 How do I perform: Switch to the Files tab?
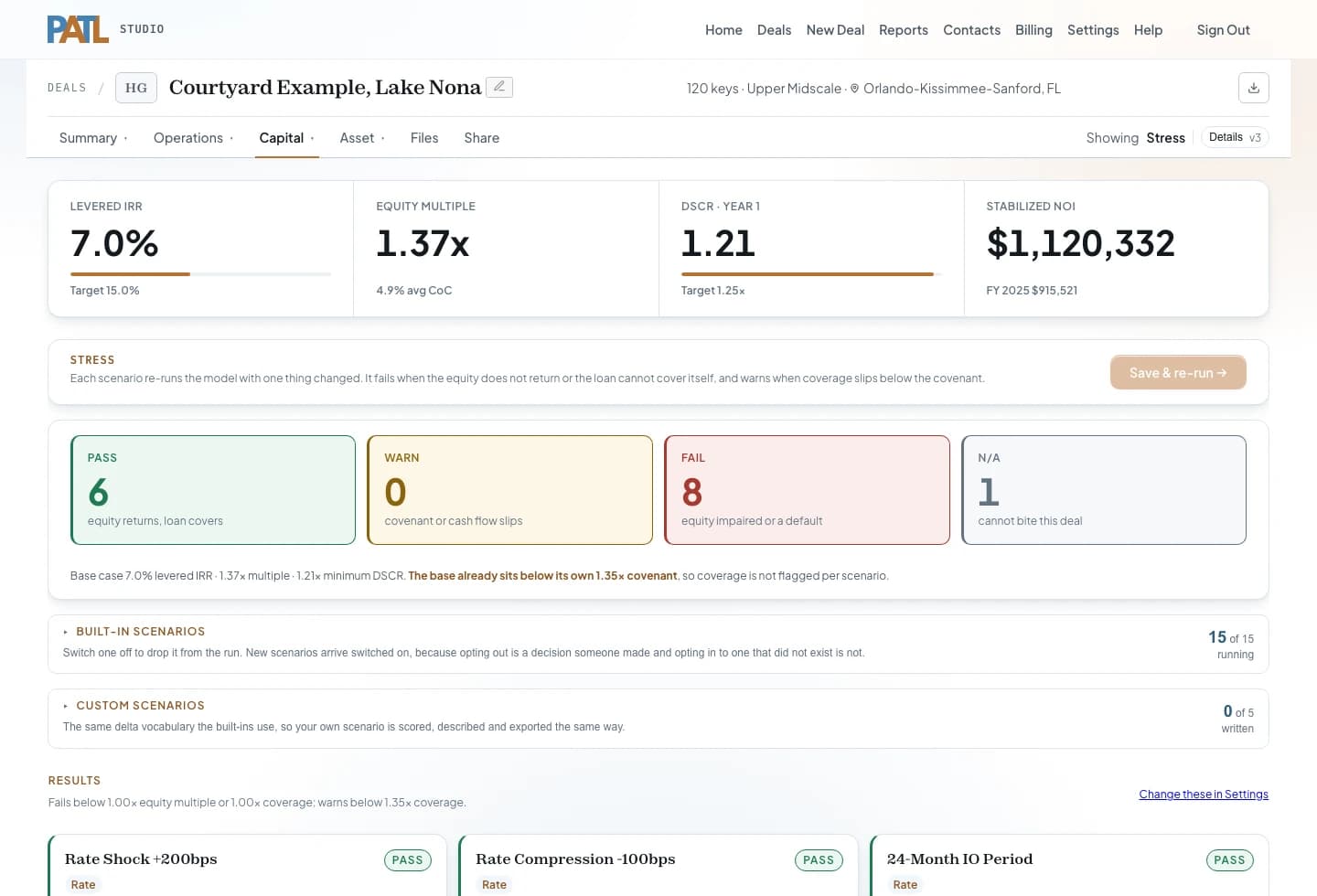click(x=424, y=138)
